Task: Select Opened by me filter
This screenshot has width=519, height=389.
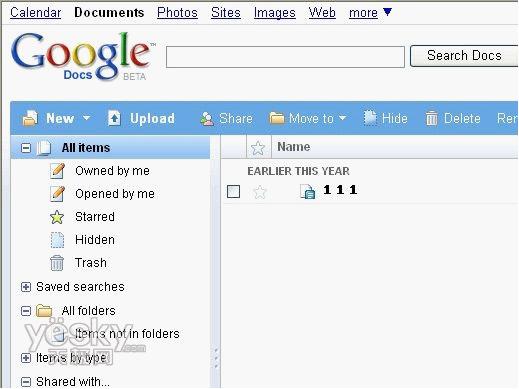Action: [115, 194]
